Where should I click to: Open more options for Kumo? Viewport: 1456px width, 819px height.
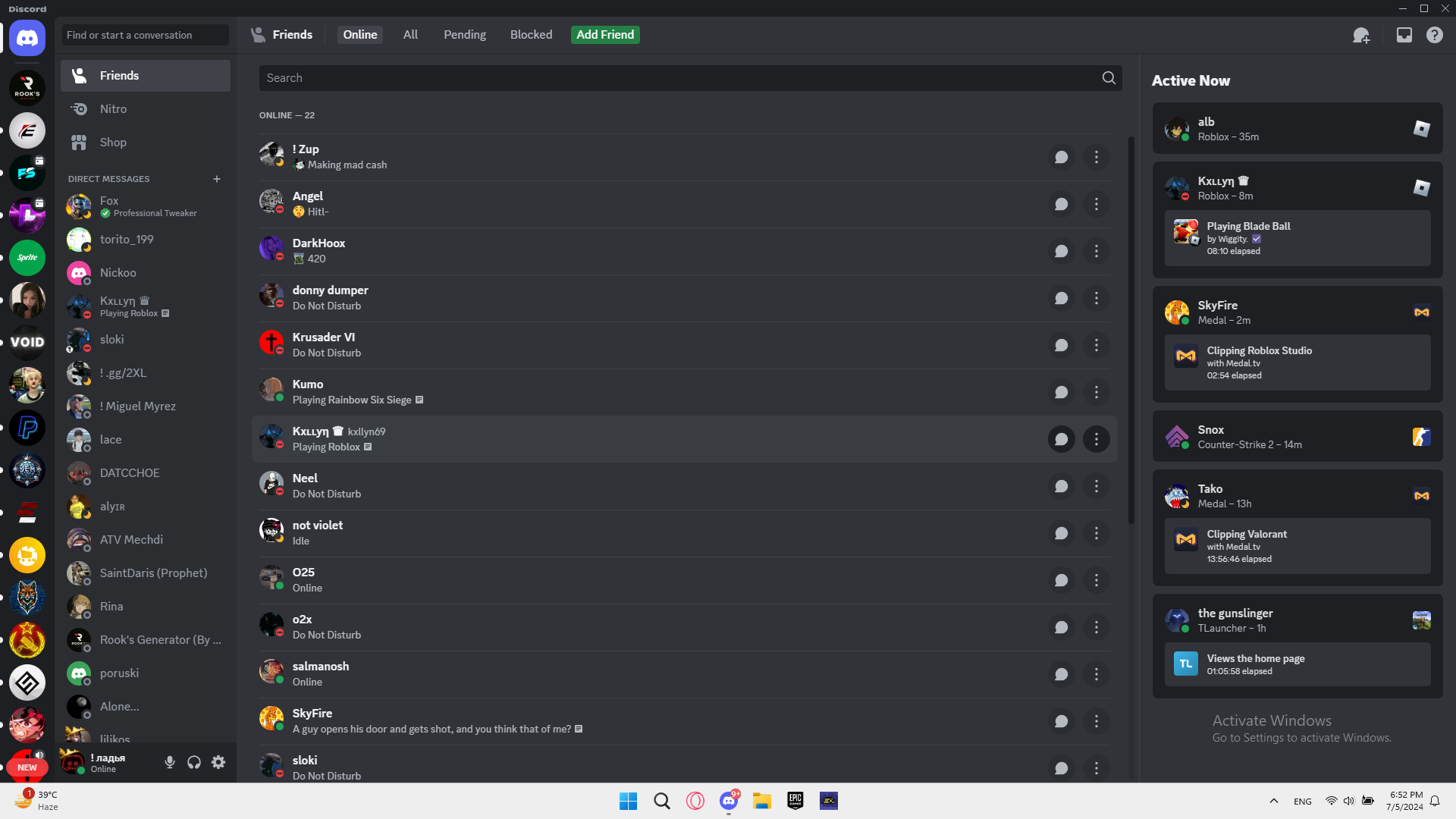coord(1097,392)
